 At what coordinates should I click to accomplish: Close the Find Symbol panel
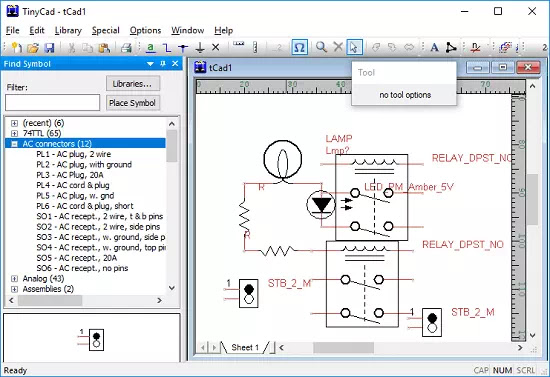[175, 64]
